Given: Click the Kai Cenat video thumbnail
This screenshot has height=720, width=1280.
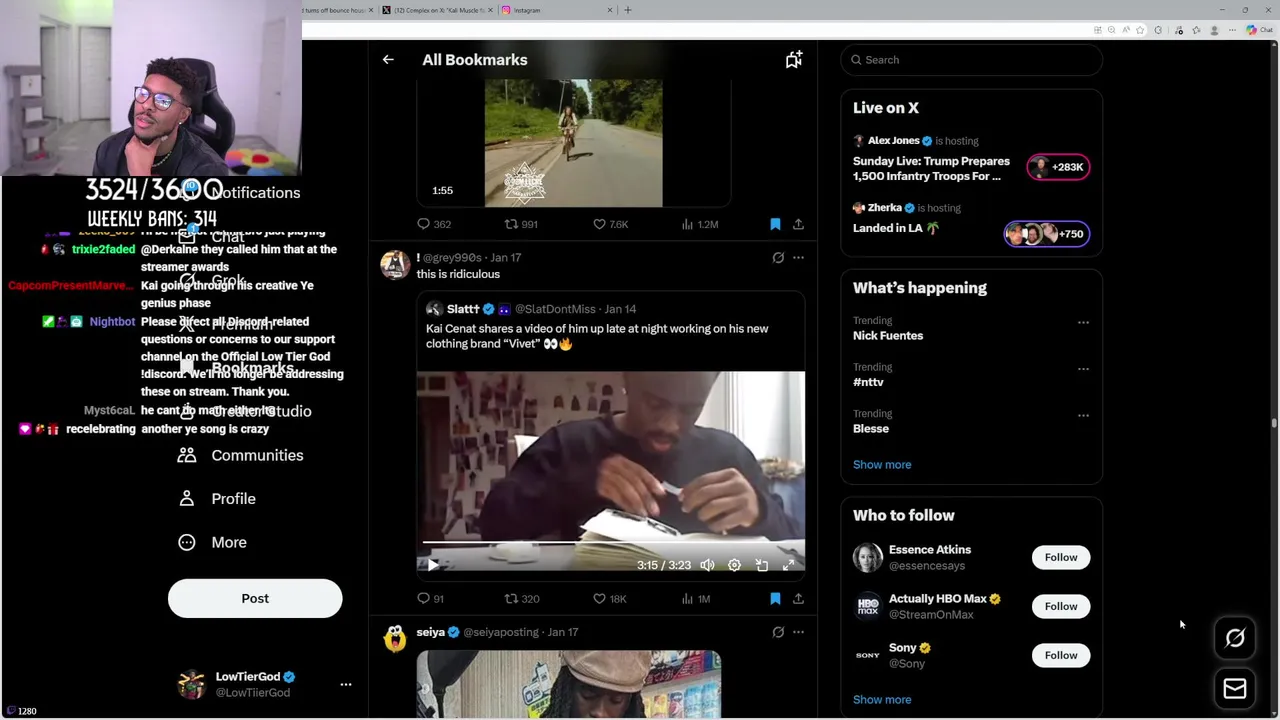Looking at the screenshot, I should (x=610, y=470).
